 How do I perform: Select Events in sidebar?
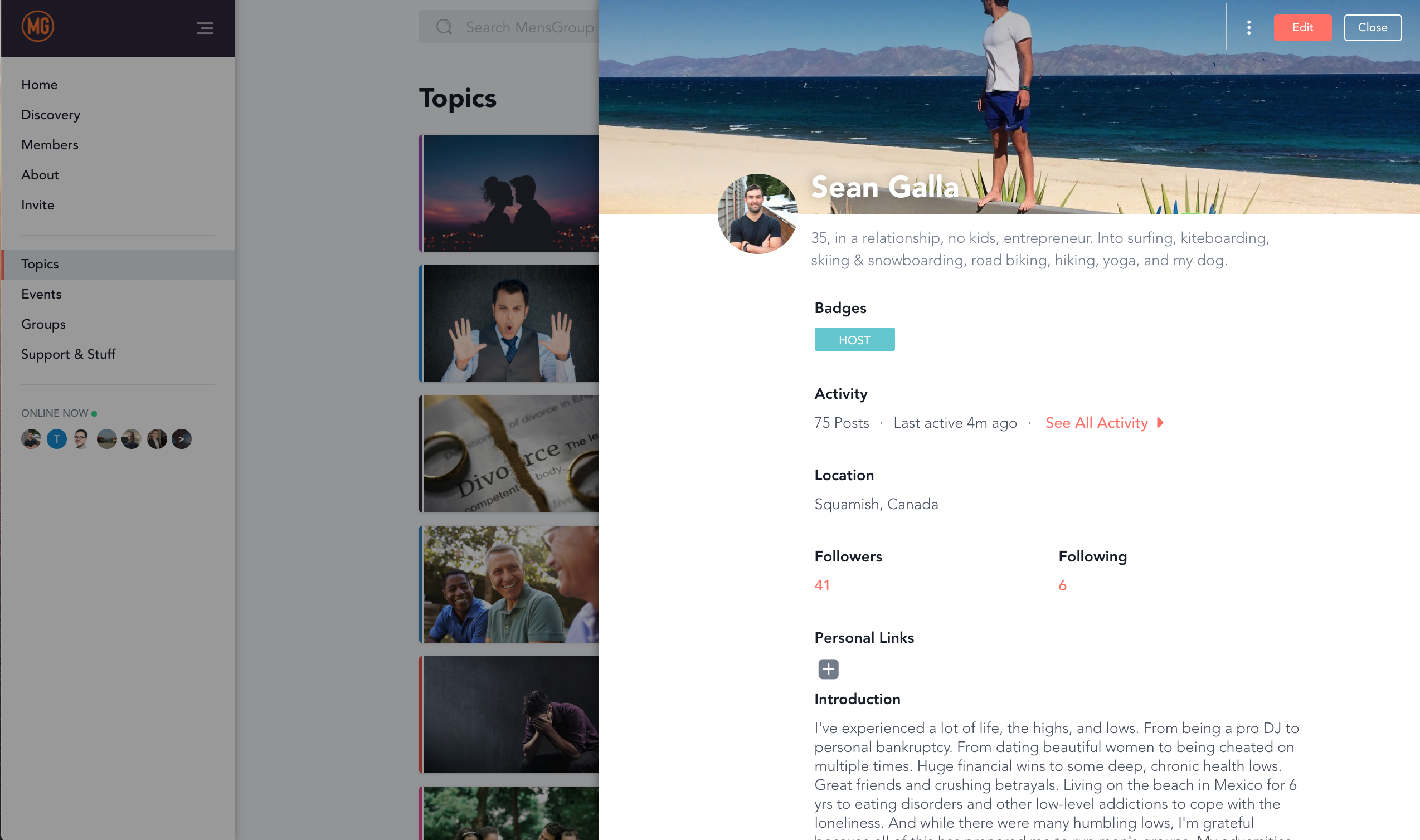(41, 294)
